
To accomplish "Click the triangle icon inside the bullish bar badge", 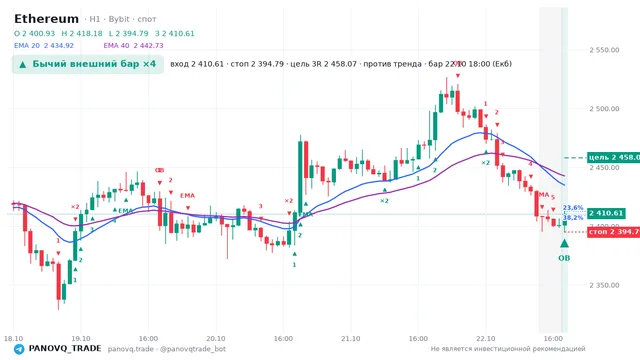I will [23, 64].
